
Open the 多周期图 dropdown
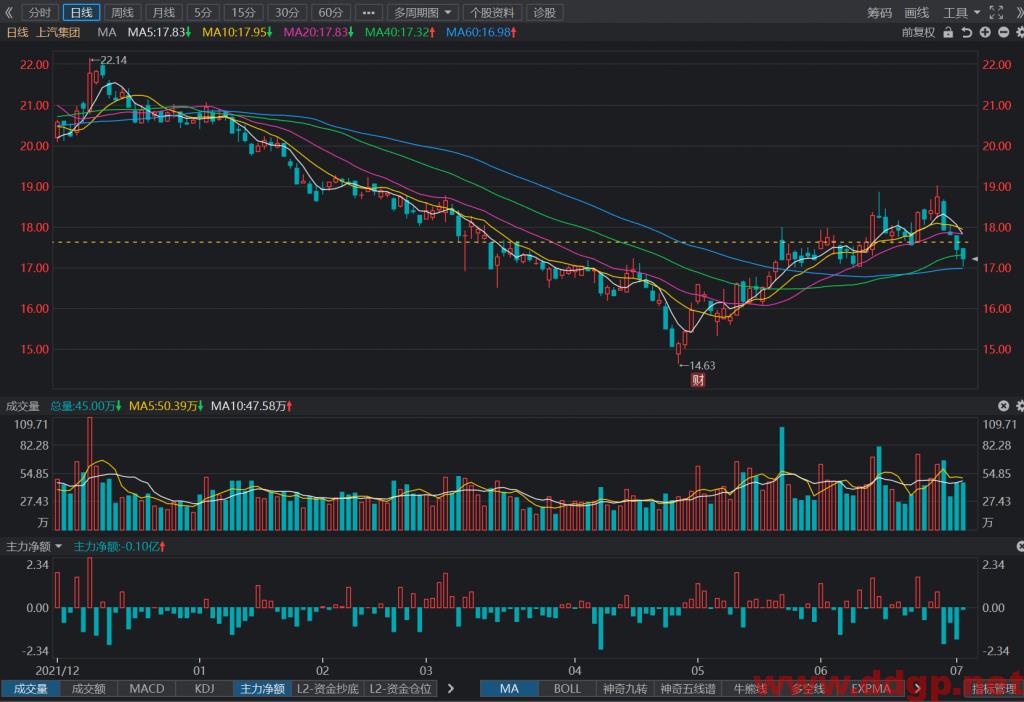point(423,13)
